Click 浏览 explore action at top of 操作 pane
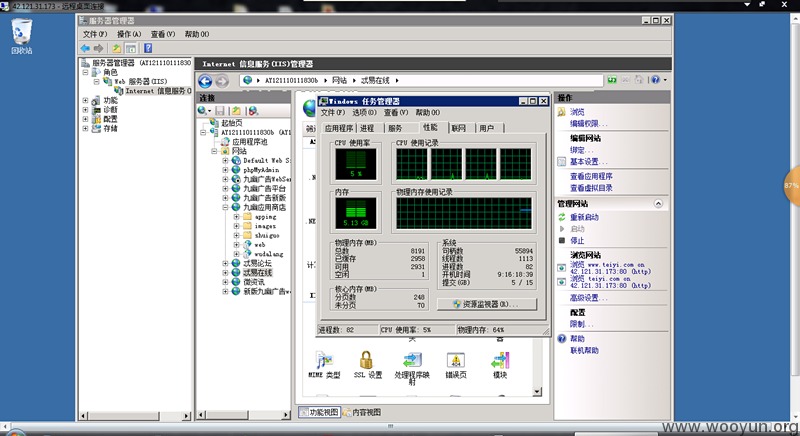This screenshot has width=800, height=436. click(577, 112)
